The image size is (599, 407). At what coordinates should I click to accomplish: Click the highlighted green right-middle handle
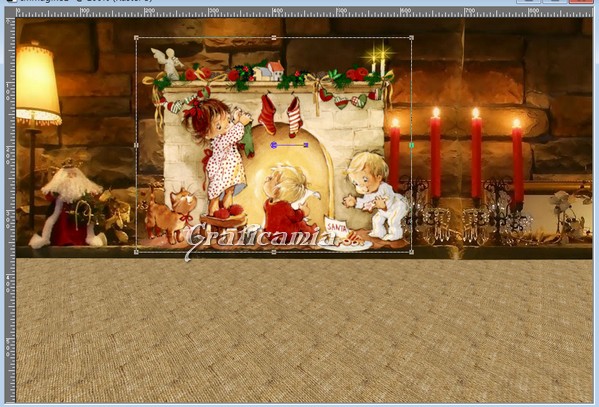[x=411, y=145]
